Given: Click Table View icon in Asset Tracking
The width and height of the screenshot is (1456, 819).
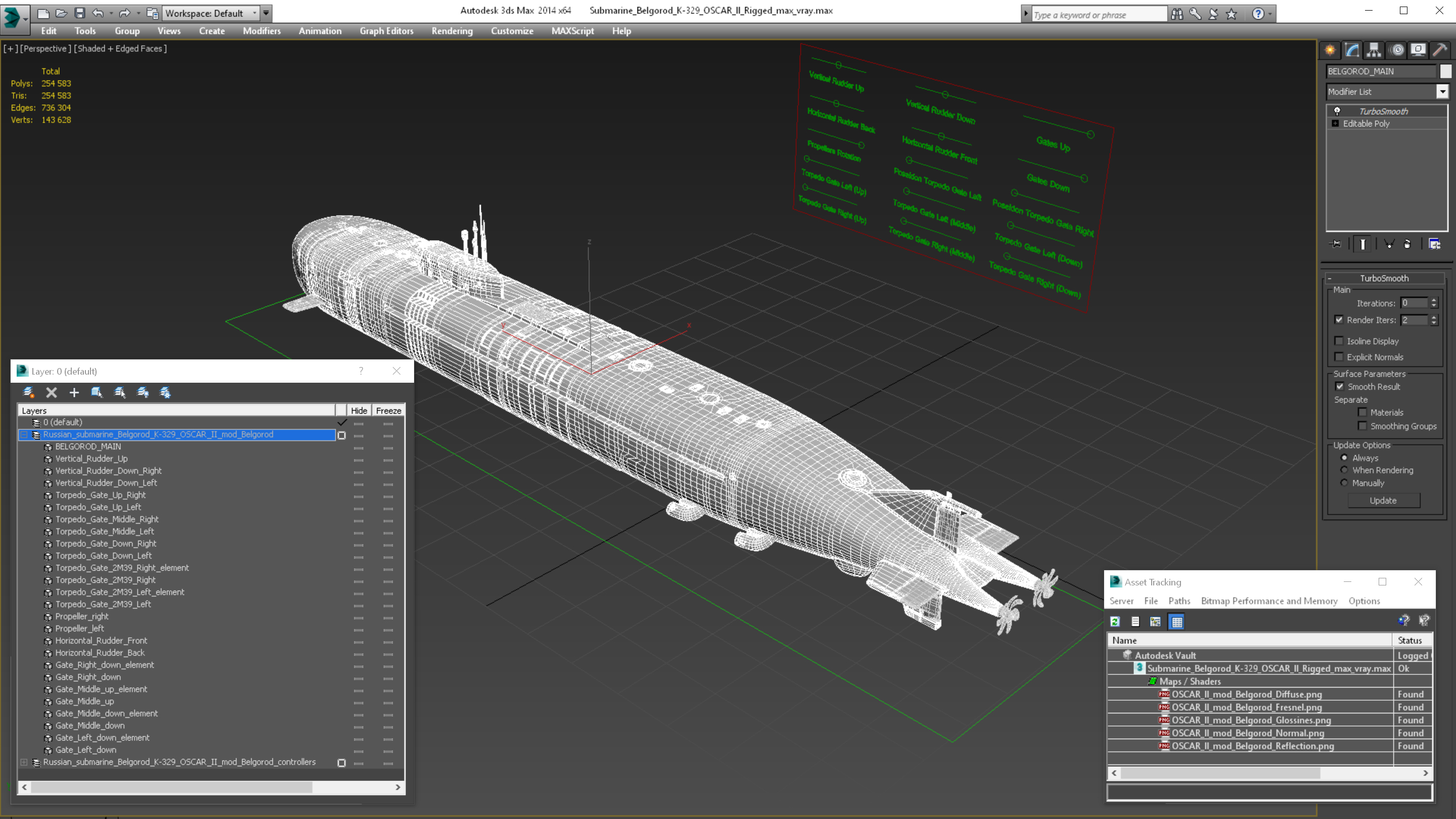Looking at the screenshot, I should point(1177,622).
